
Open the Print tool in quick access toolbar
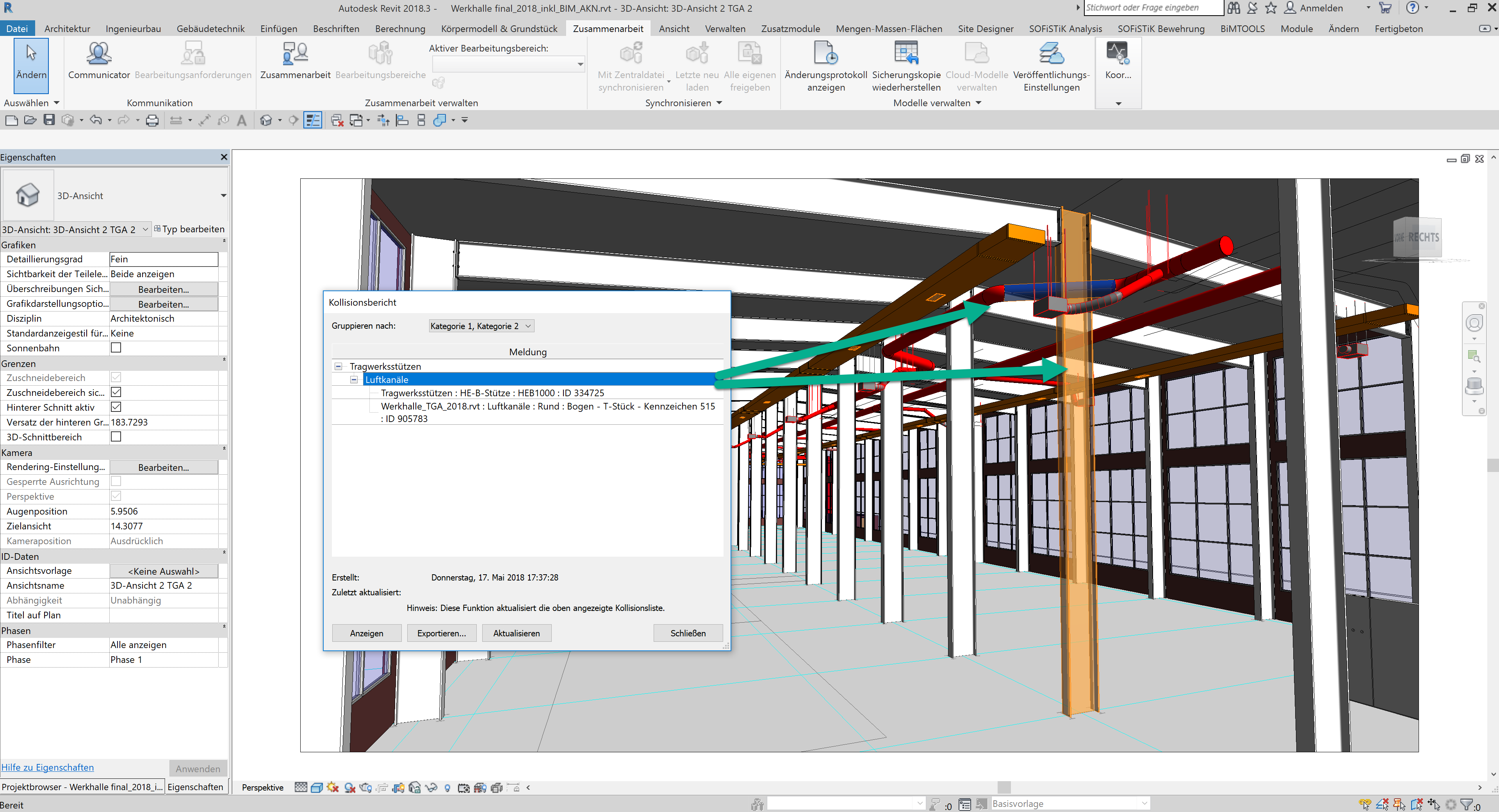(x=152, y=120)
